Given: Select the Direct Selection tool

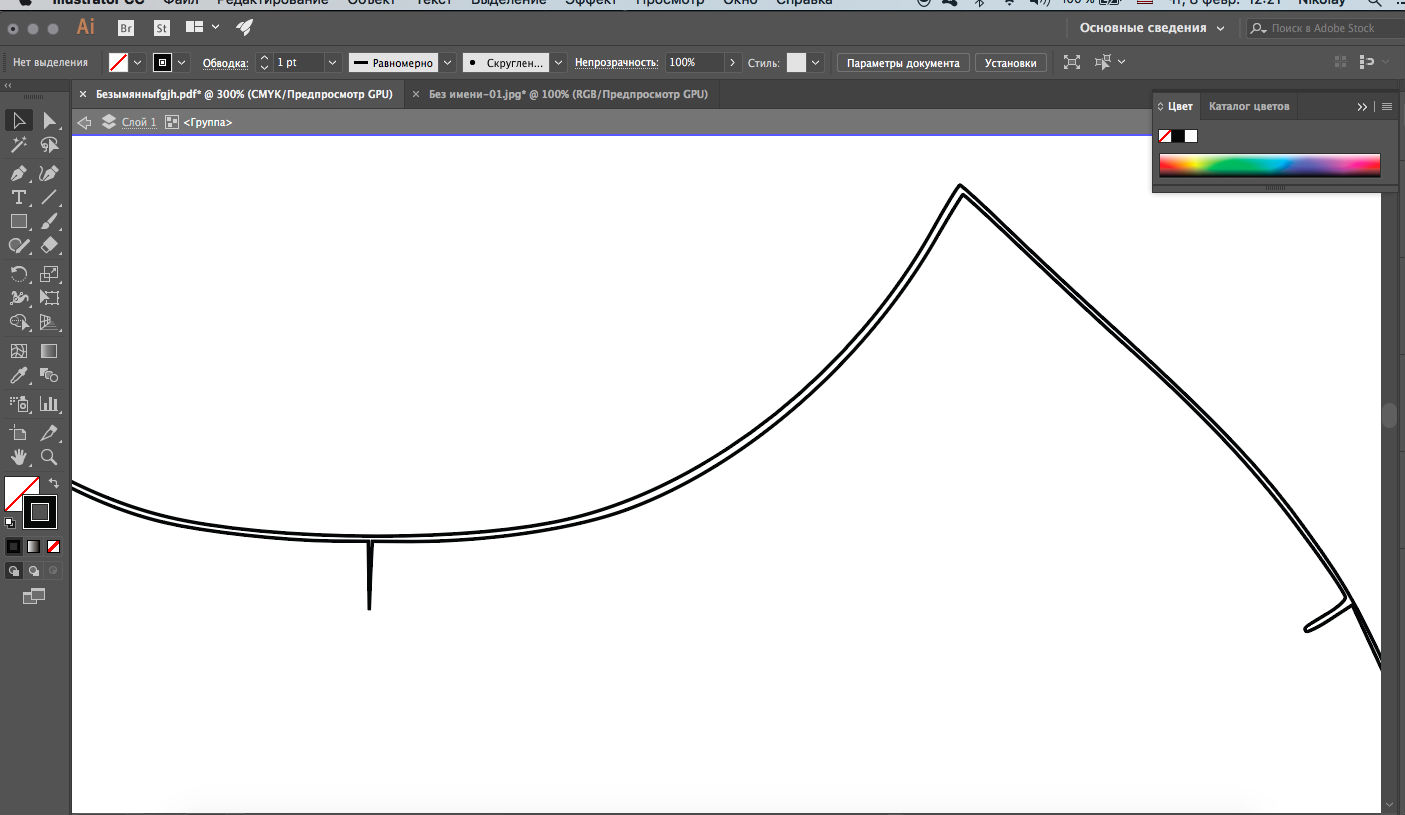Looking at the screenshot, I should click(49, 121).
